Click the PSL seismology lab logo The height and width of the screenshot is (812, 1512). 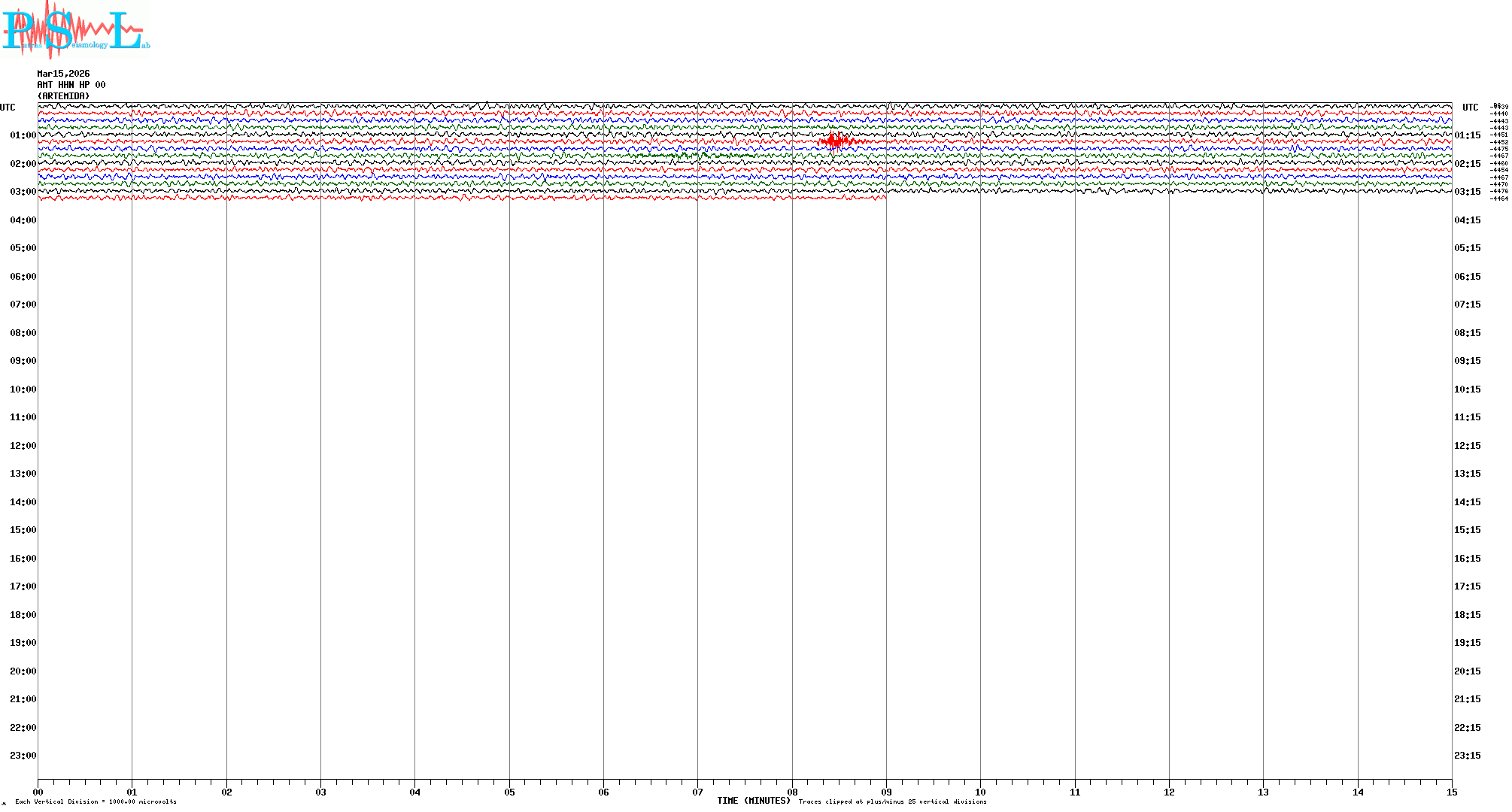[75, 29]
